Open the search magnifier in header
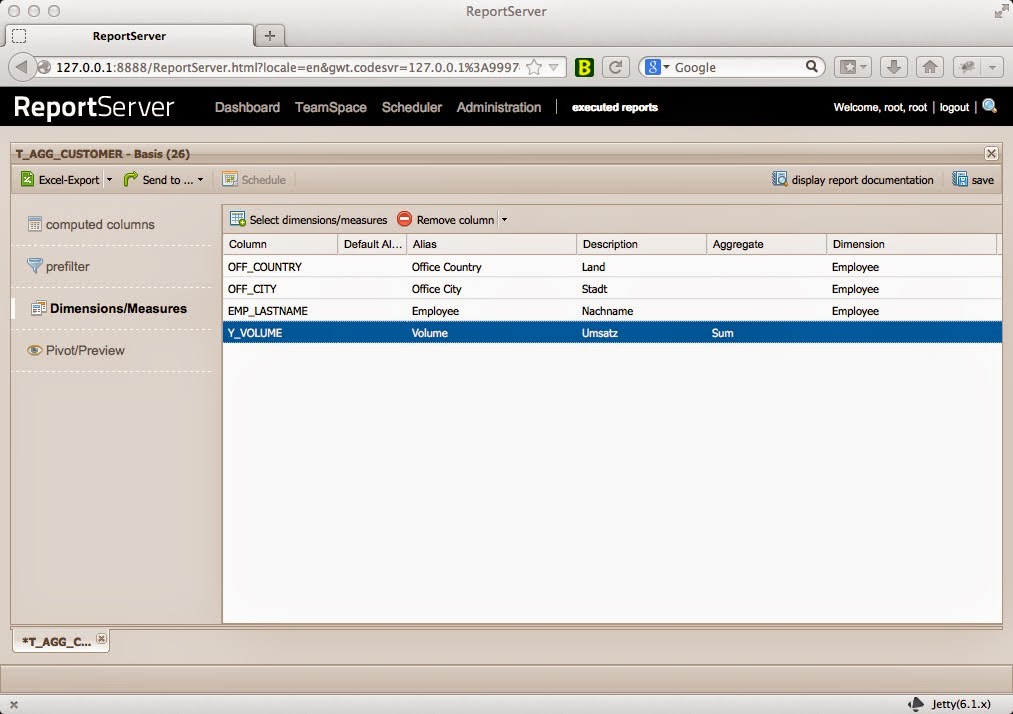 click(x=990, y=106)
